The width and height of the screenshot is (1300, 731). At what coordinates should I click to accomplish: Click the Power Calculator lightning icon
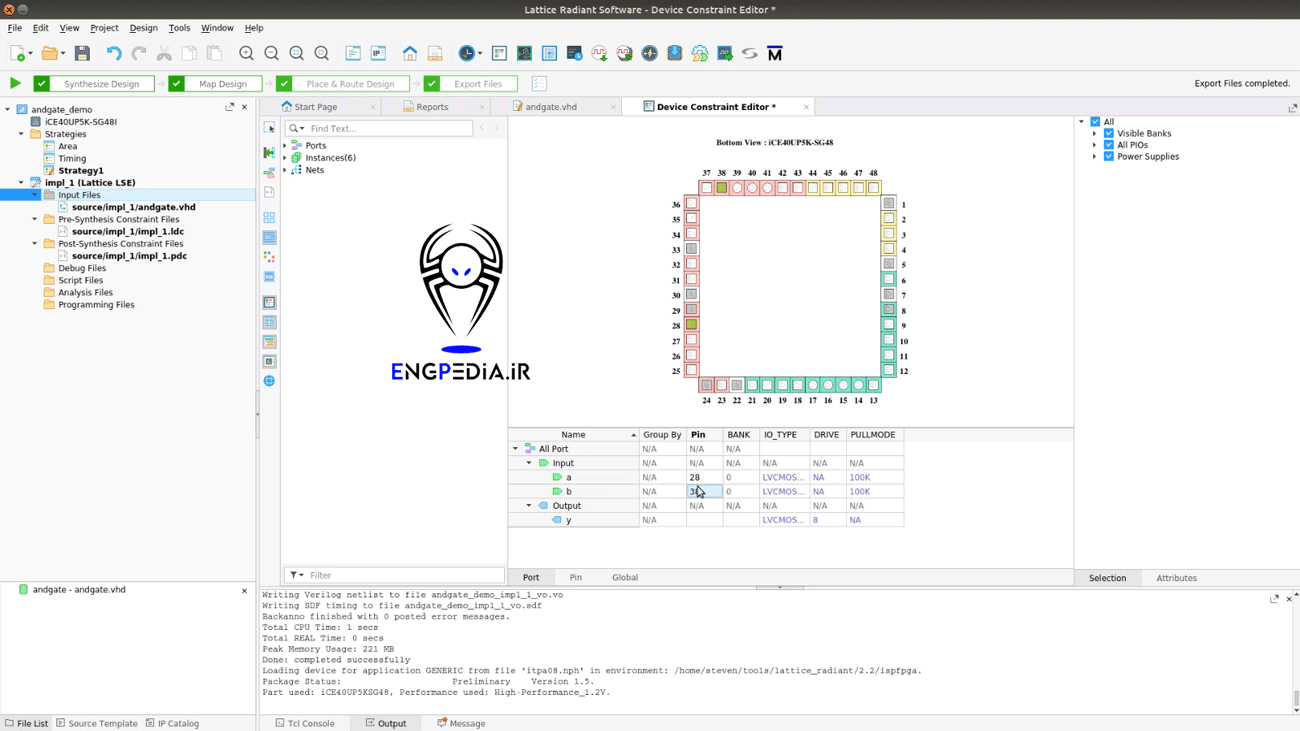(650, 53)
